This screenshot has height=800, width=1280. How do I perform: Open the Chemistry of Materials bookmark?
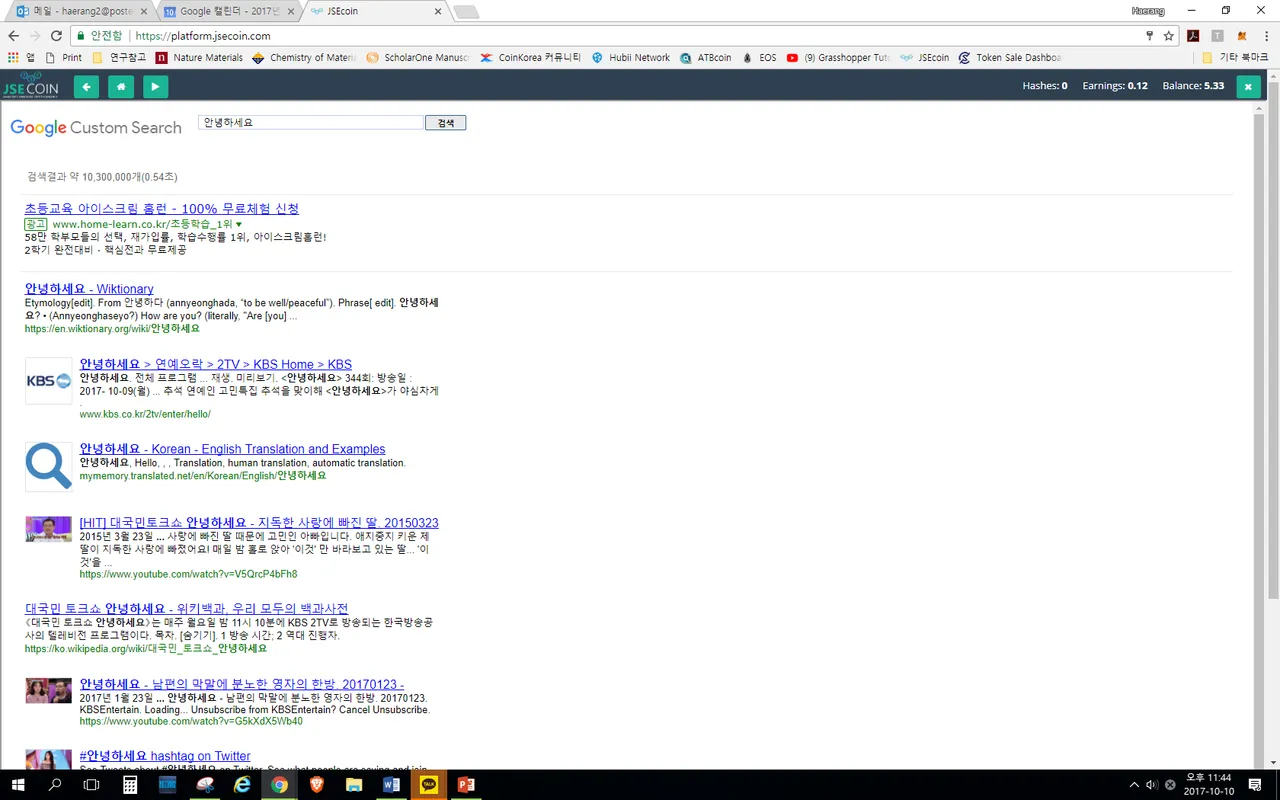point(304,58)
